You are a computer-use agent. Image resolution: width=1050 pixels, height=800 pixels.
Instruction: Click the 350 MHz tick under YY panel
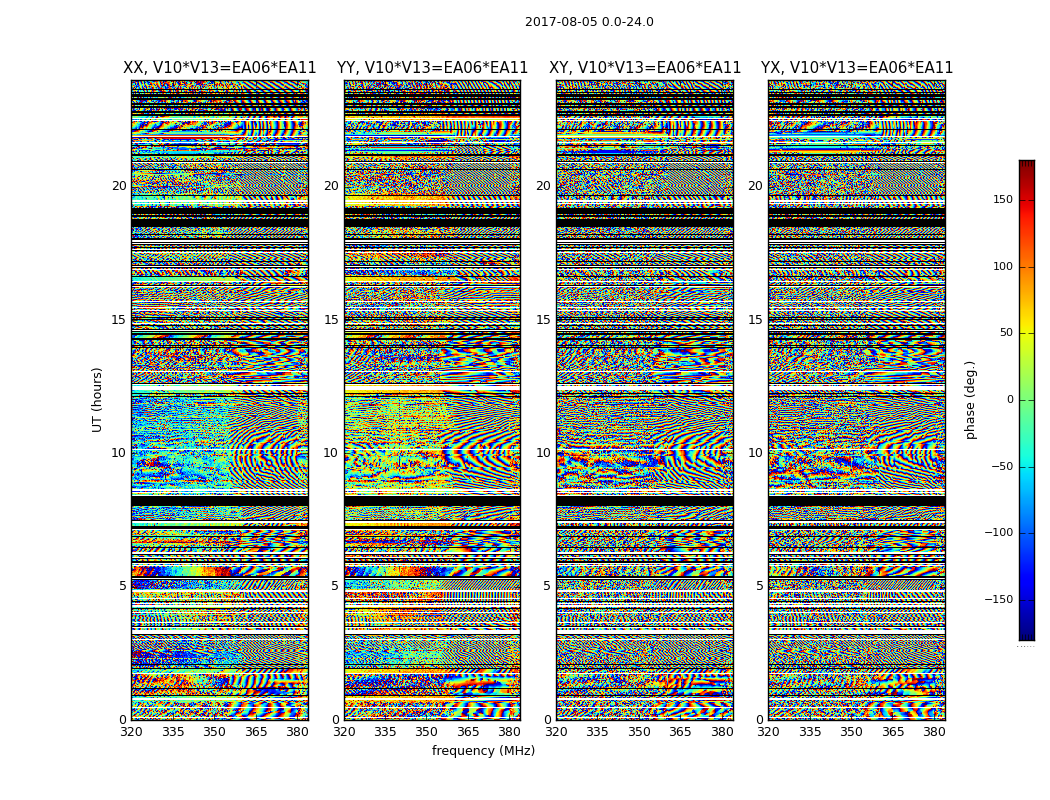427,732
